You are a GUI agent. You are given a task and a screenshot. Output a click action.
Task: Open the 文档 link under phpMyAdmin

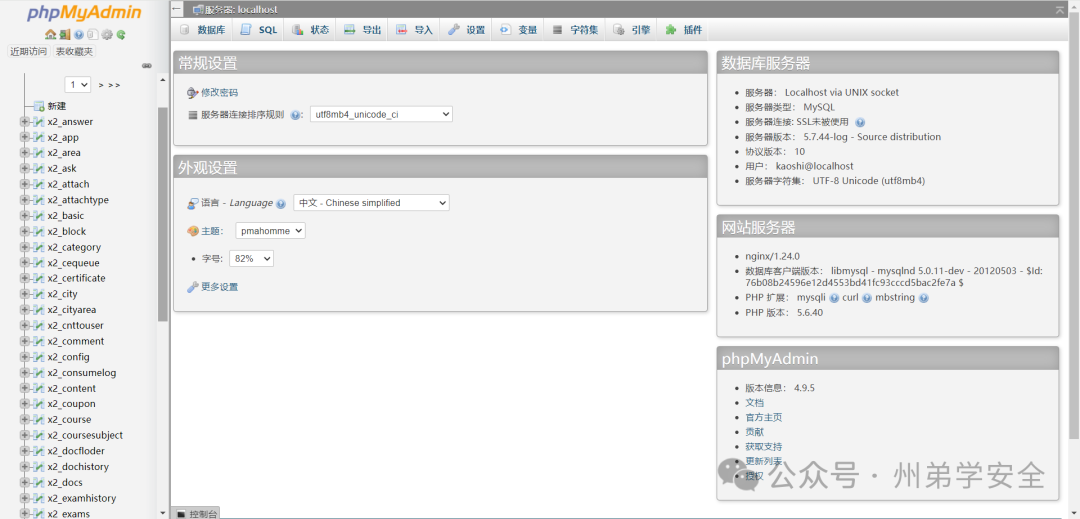(x=754, y=403)
